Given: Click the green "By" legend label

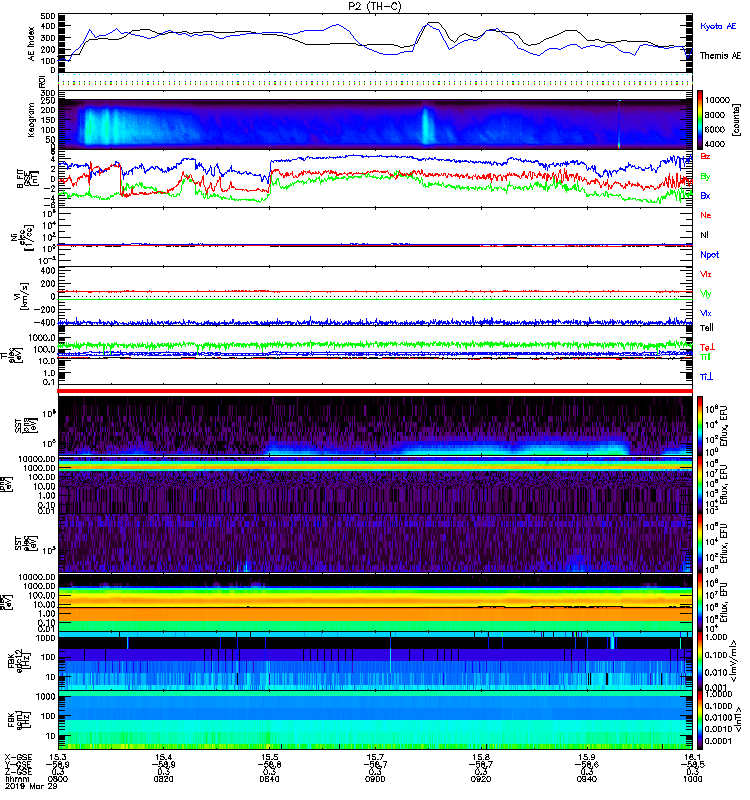Looking at the screenshot, I should 705,176.
